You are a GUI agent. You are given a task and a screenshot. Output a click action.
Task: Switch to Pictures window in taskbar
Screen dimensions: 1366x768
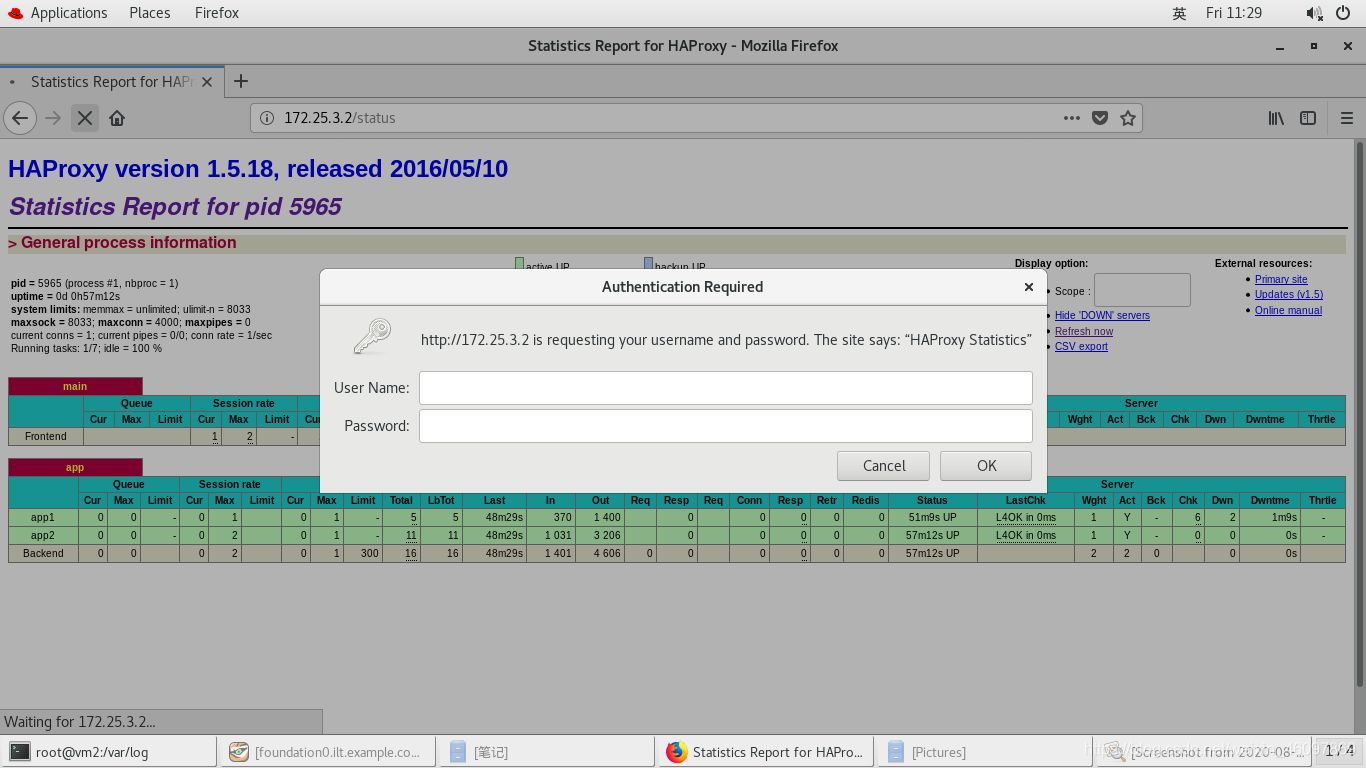pos(985,752)
